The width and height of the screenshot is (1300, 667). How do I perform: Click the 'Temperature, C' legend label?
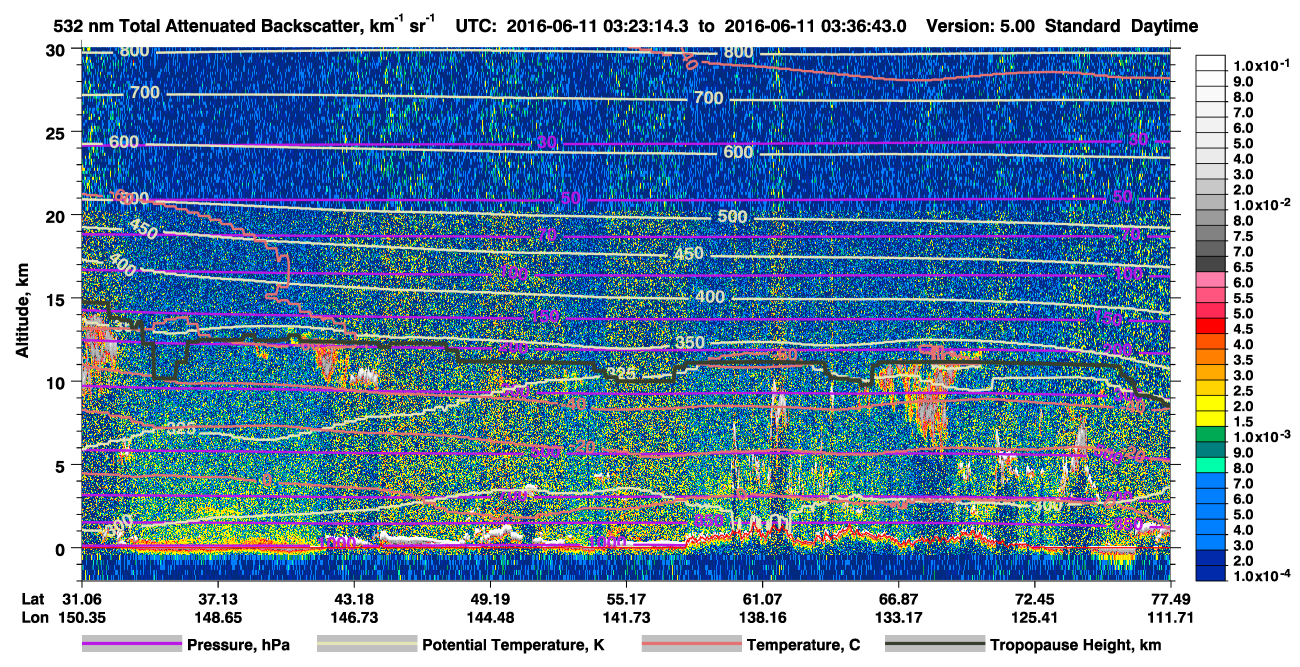click(x=803, y=646)
